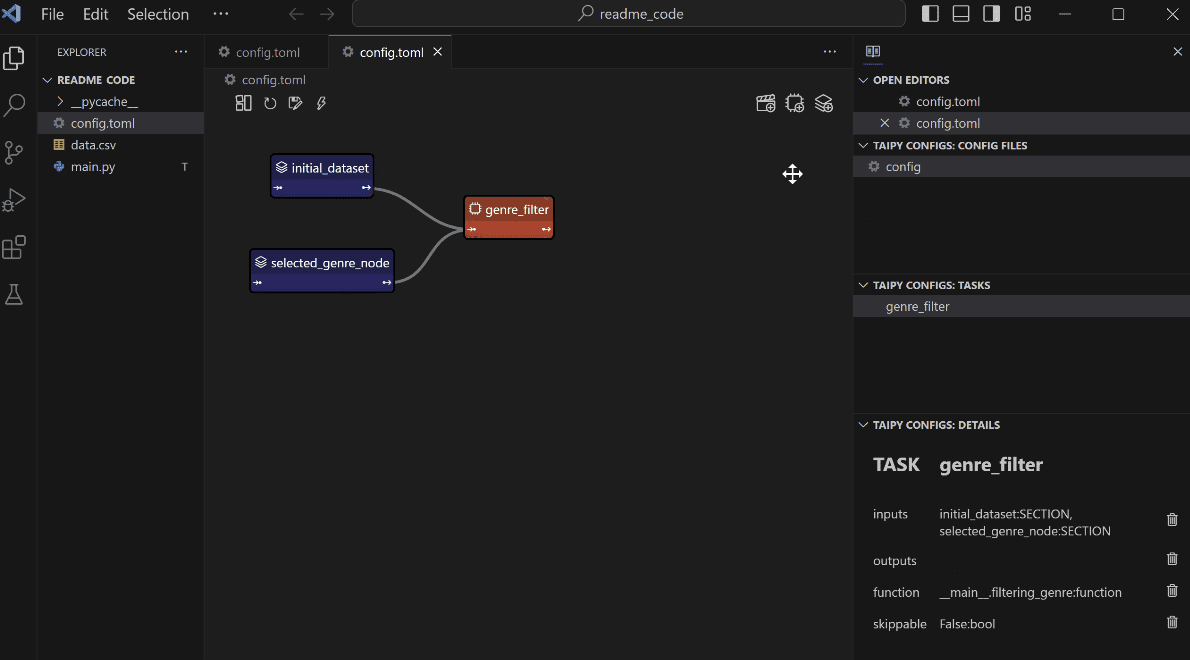1190x660 pixels.
Task: Select the genre_filter task node
Action: pos(509,217)
